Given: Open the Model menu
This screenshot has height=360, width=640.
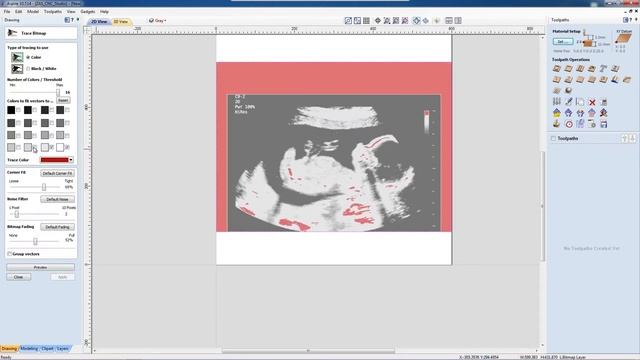Looking at the screenshot, I should coord(33,12).
